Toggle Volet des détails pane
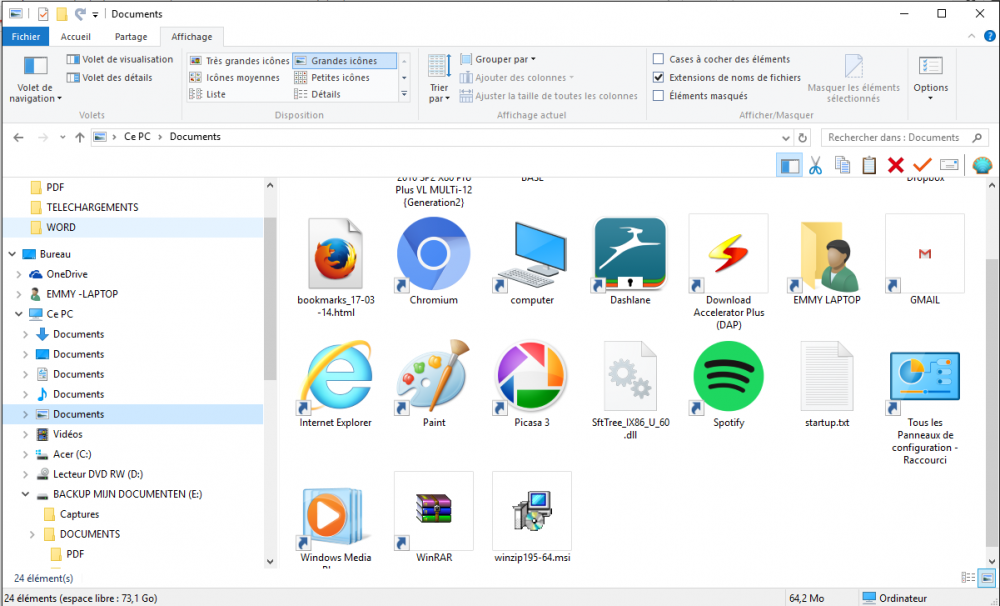Viewport: 1000px width, 606px height. (x=110, y=77)
